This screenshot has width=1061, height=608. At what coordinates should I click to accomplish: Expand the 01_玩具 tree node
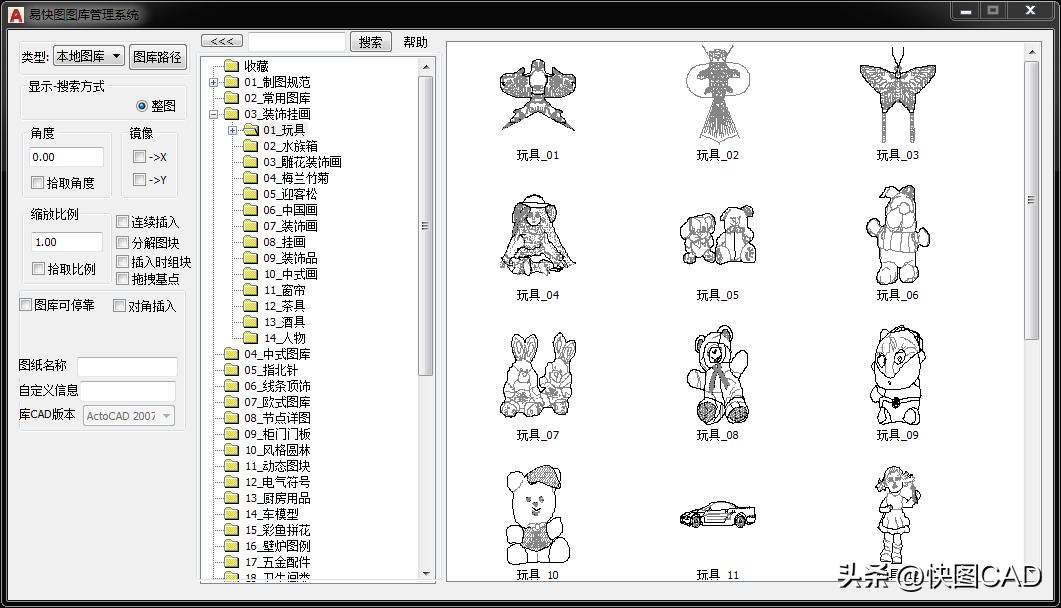click(232, 130)
